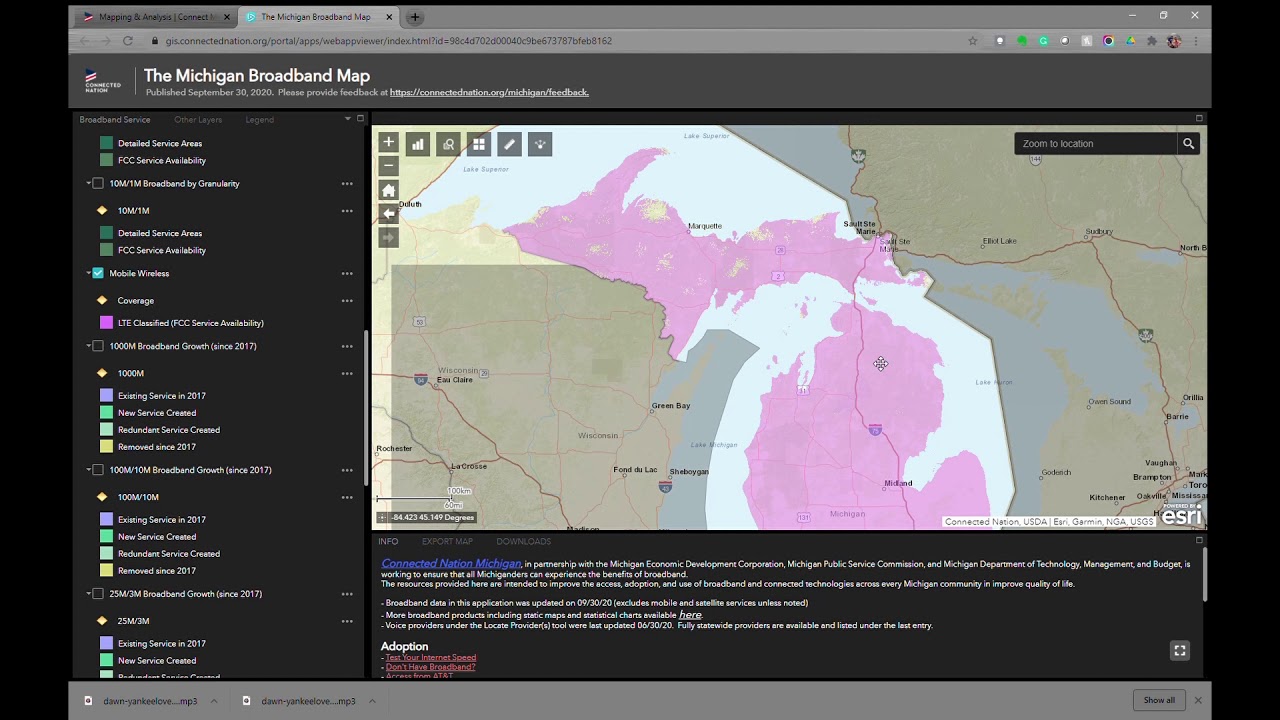Click the Connected Nation logo
The image size is (1280, 720).
[x=103, y=81]
